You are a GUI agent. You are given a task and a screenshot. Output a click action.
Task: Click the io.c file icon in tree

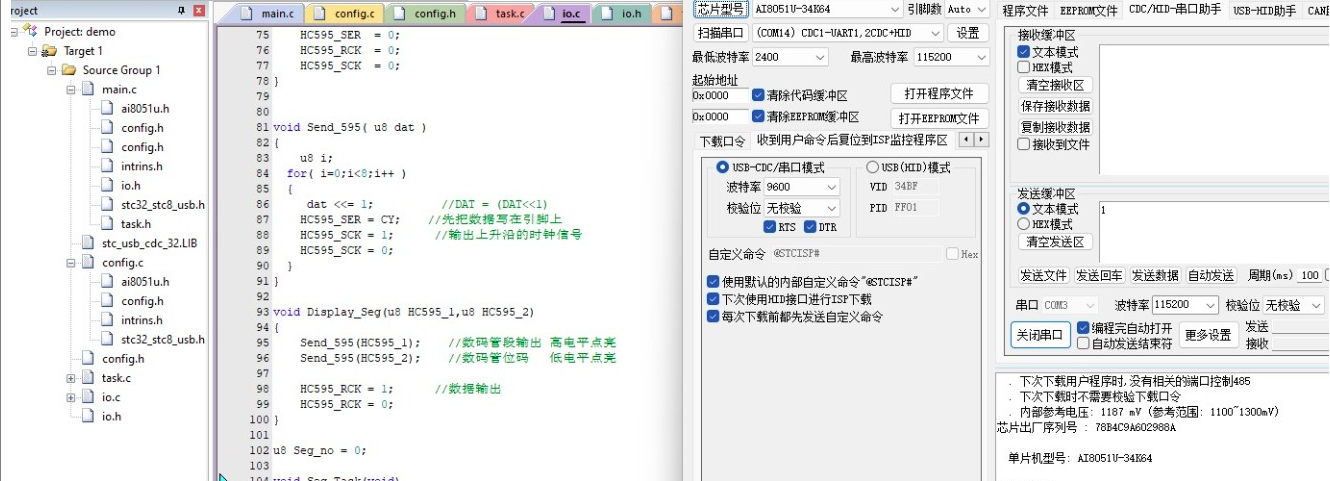[x=88, y=397]
